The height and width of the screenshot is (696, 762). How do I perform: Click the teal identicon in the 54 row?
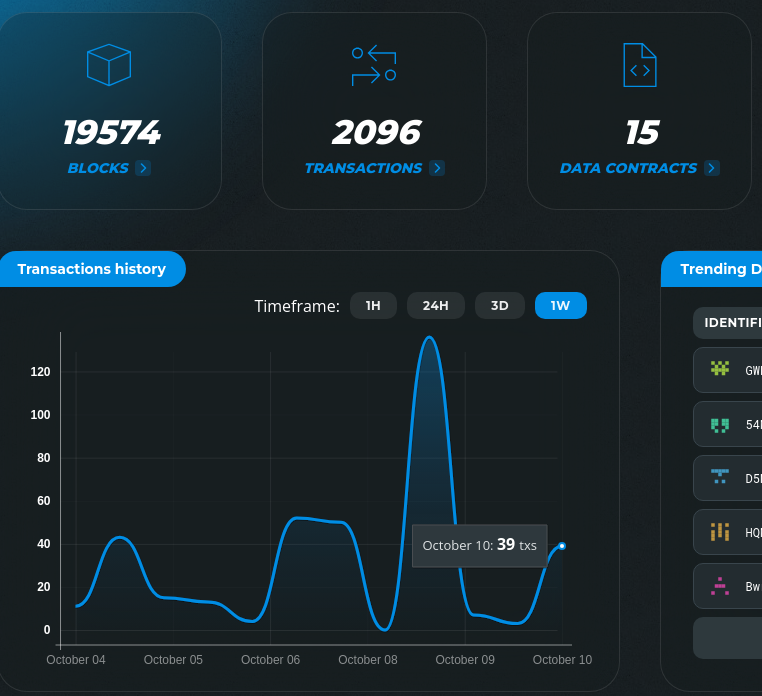pos(720,425)
